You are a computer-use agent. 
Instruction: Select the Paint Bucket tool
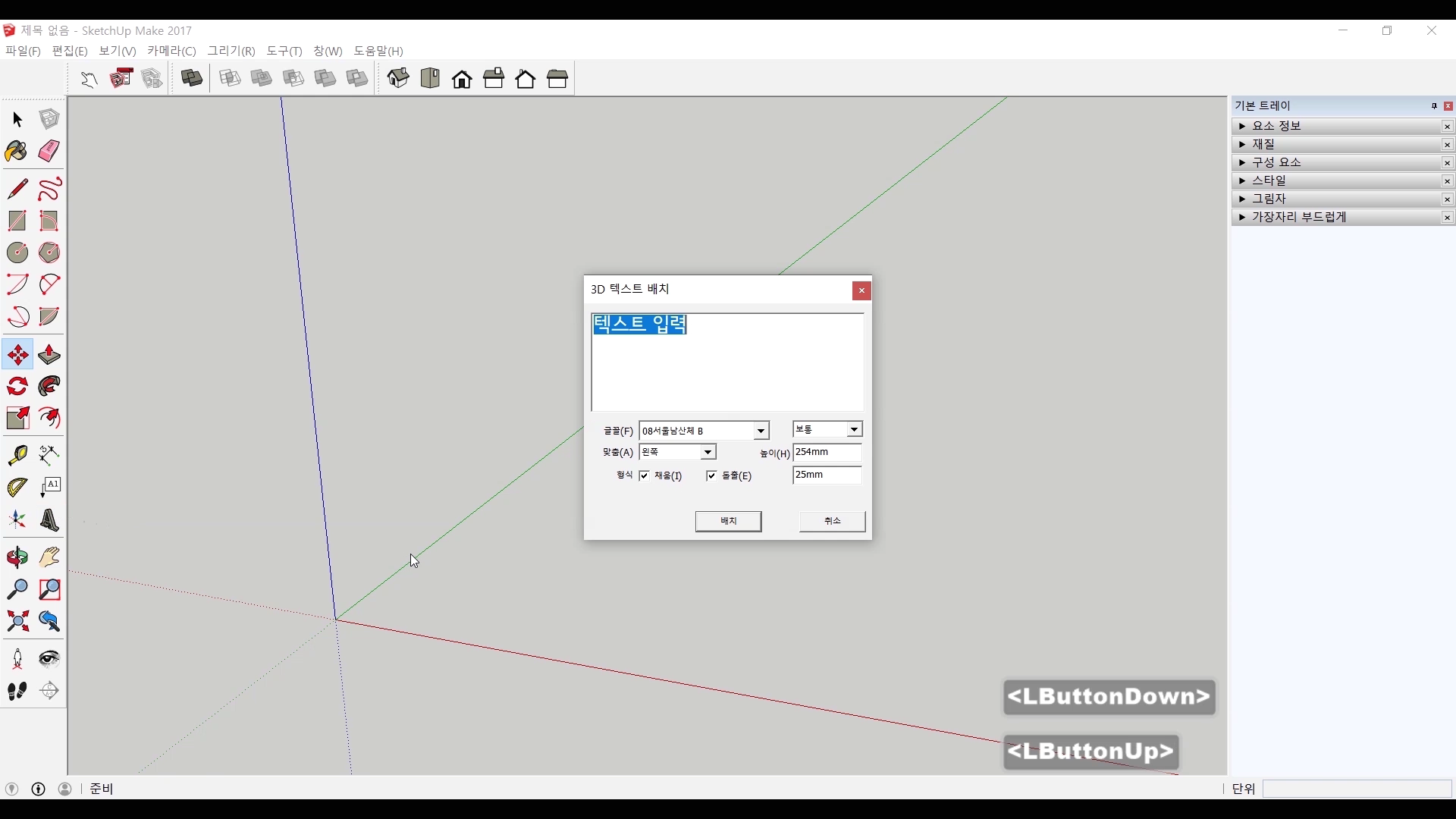[x=17, y=152]
